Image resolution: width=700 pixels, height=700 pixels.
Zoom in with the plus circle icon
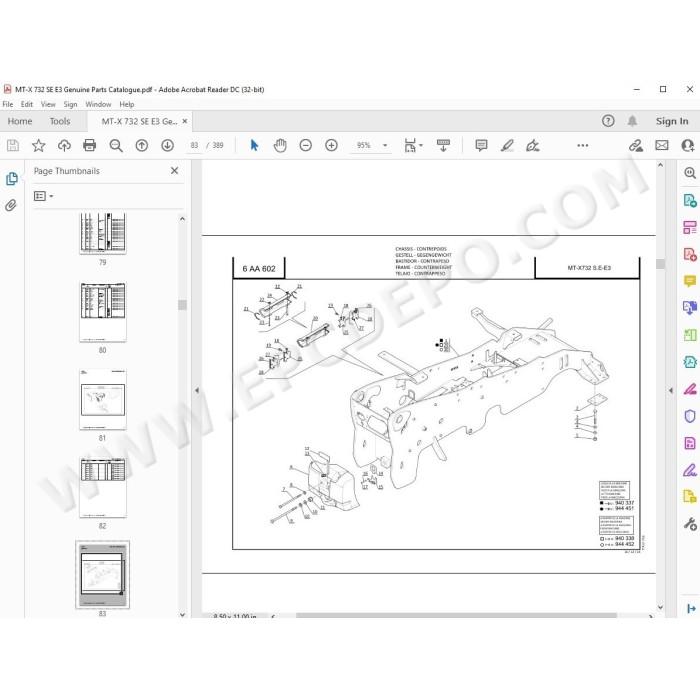(331, 145)
